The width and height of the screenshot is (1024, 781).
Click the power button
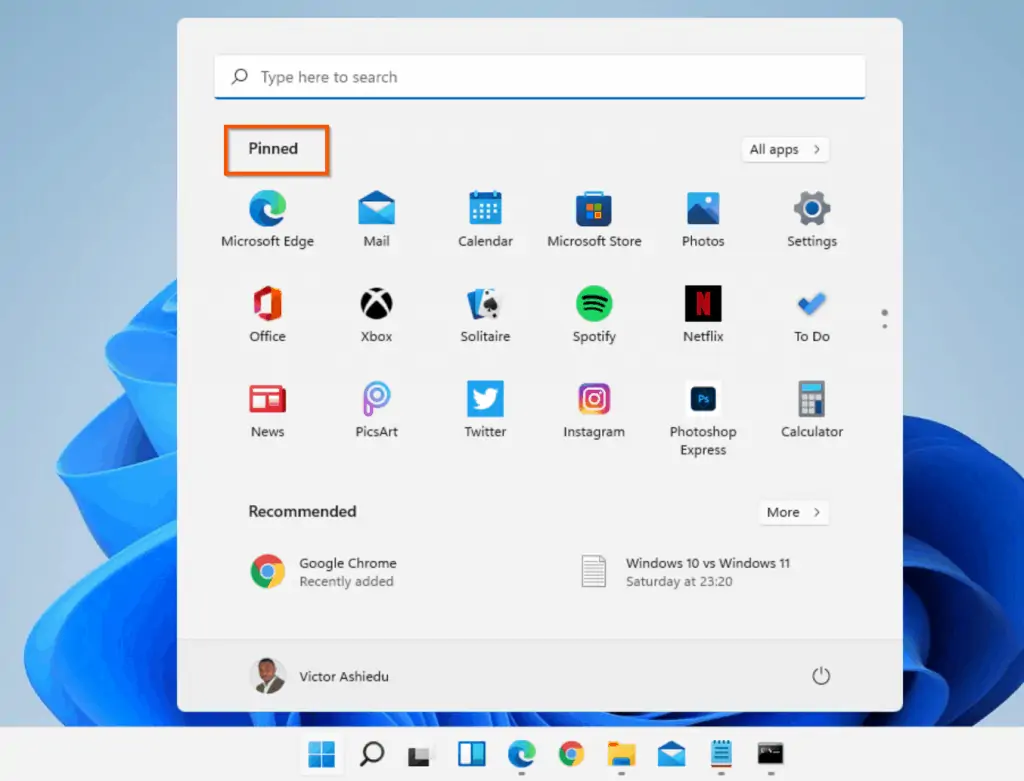[x=821, y=676]
